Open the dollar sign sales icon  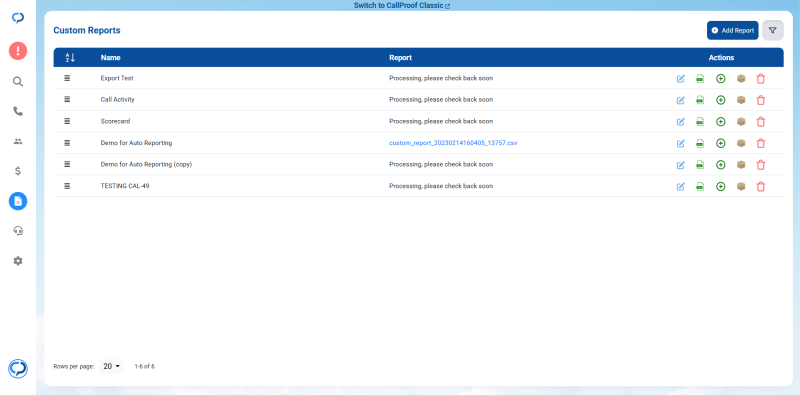(18, 171)
